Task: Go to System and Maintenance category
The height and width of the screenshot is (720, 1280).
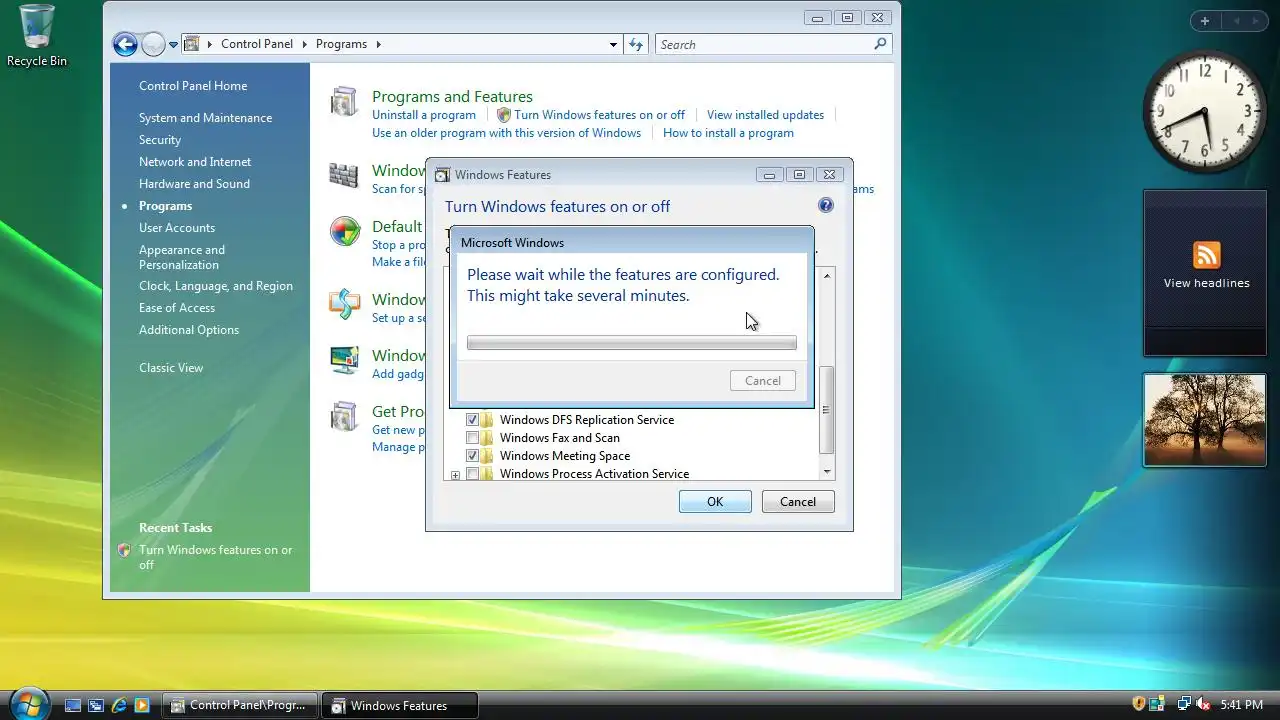Action: pyautogui.click(x=205, y=118)
